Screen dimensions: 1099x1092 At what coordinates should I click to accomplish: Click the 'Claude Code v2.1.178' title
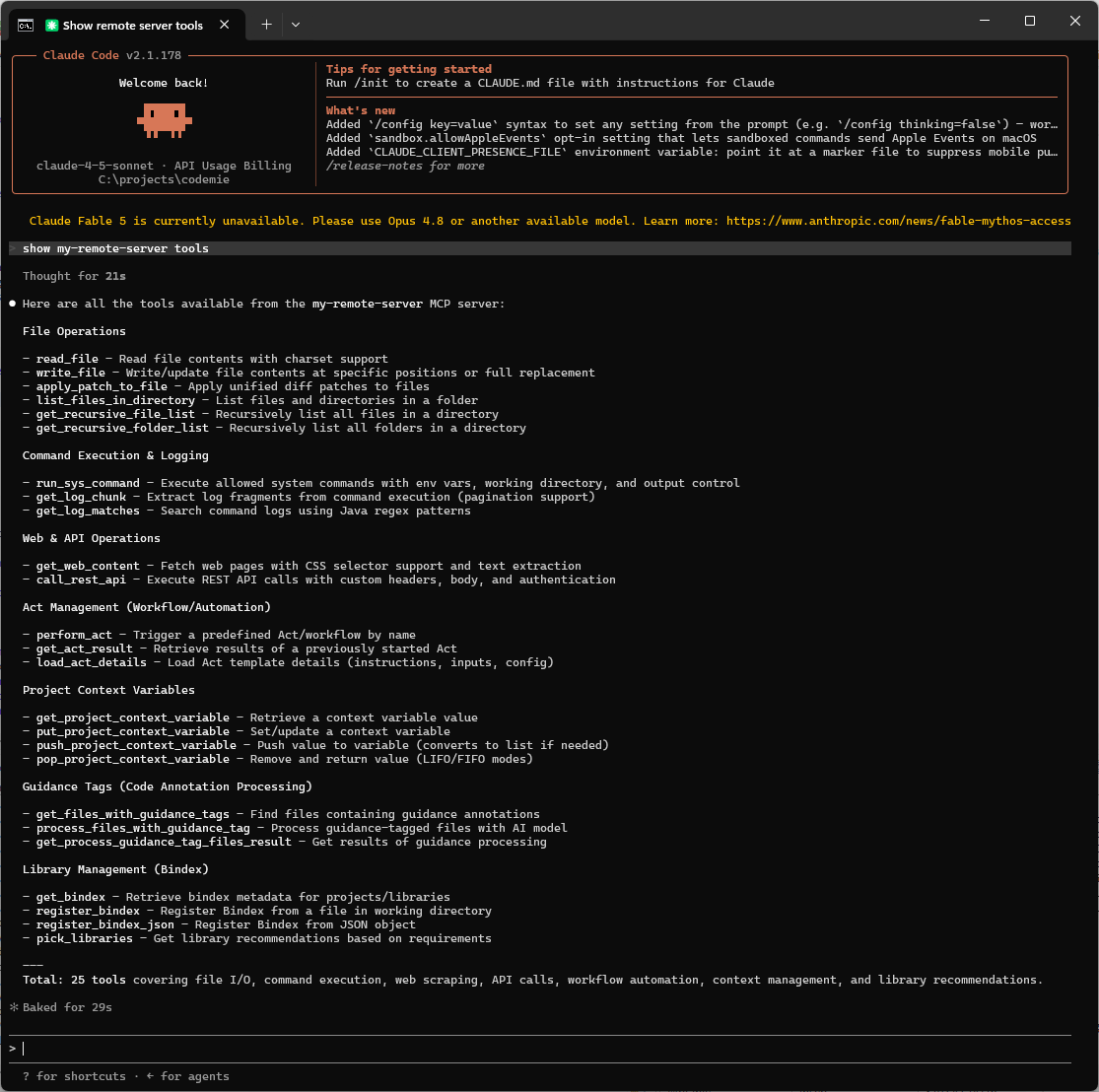112,55
